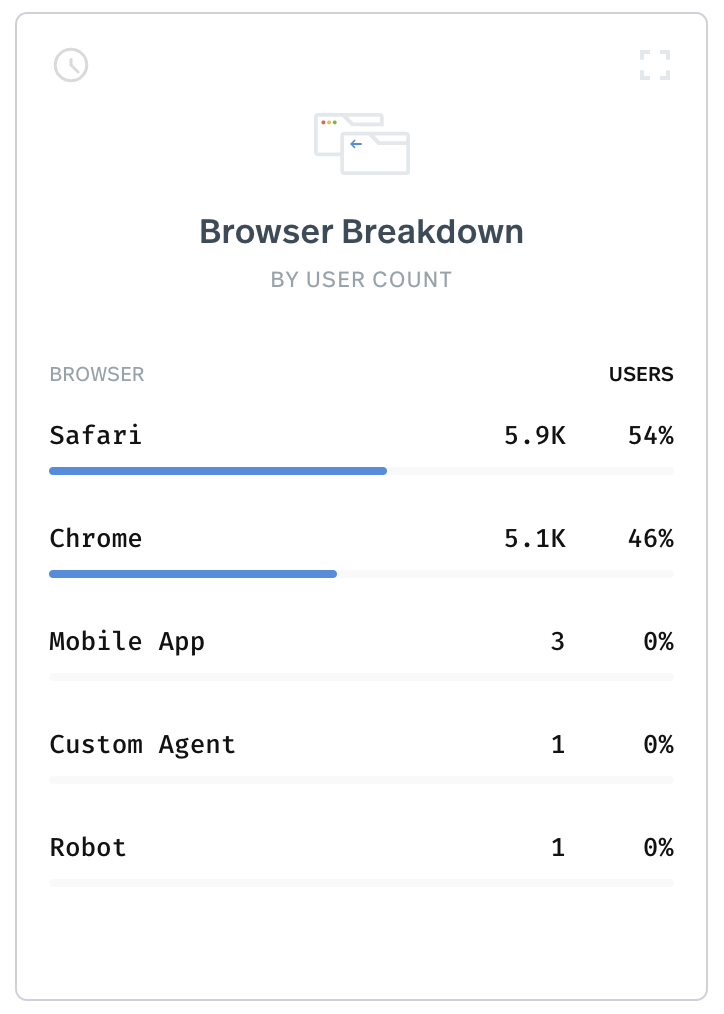The width and height of the screenshot is (724, 1014).
Task: Click Safari's 5.9K user count
Action: coord(535,435)
